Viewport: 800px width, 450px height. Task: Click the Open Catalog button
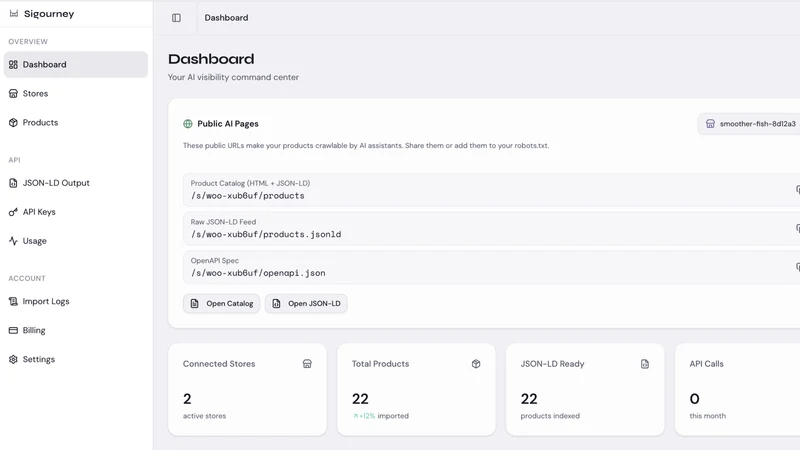(x=221, y=304)
